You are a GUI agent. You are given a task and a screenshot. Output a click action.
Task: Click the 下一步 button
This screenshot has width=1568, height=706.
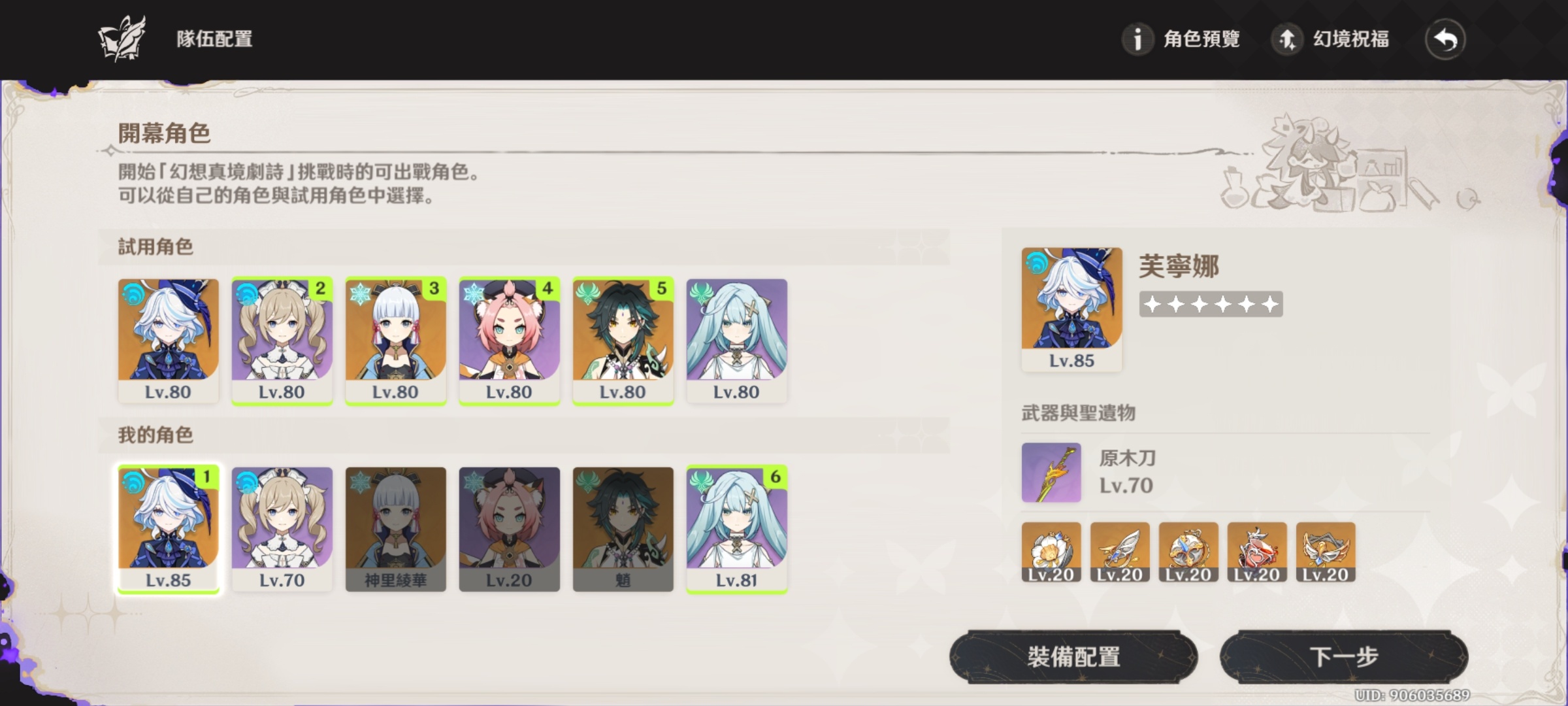tap(1344, 657)
